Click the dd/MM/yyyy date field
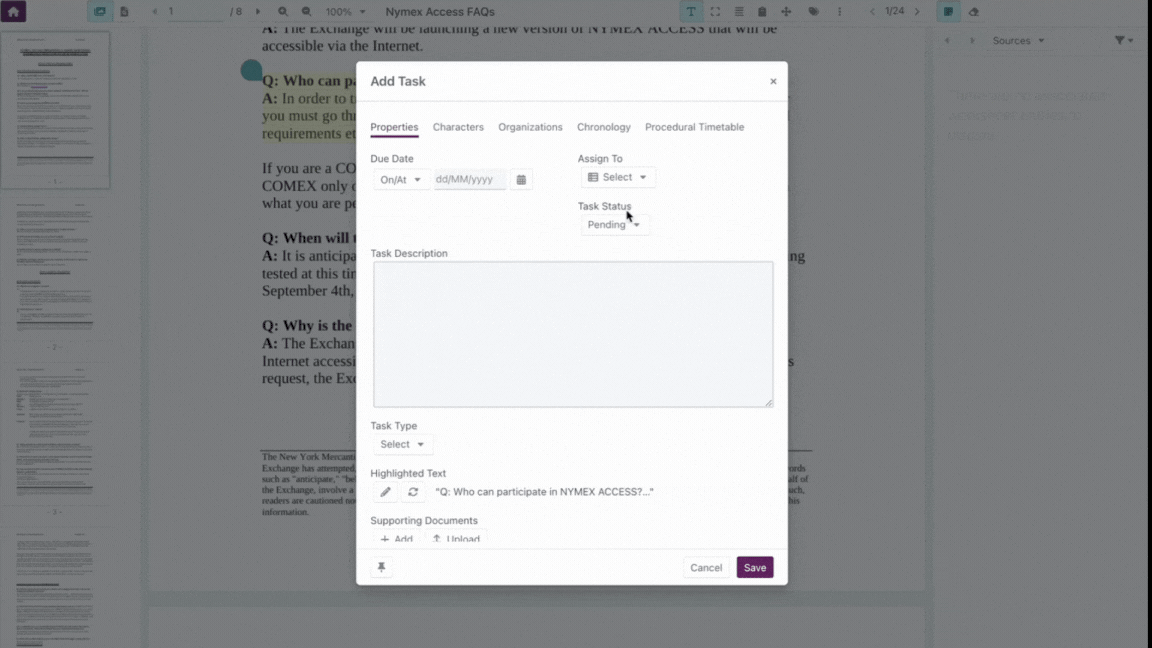1152x648 pixels. (x=469, y=179)
